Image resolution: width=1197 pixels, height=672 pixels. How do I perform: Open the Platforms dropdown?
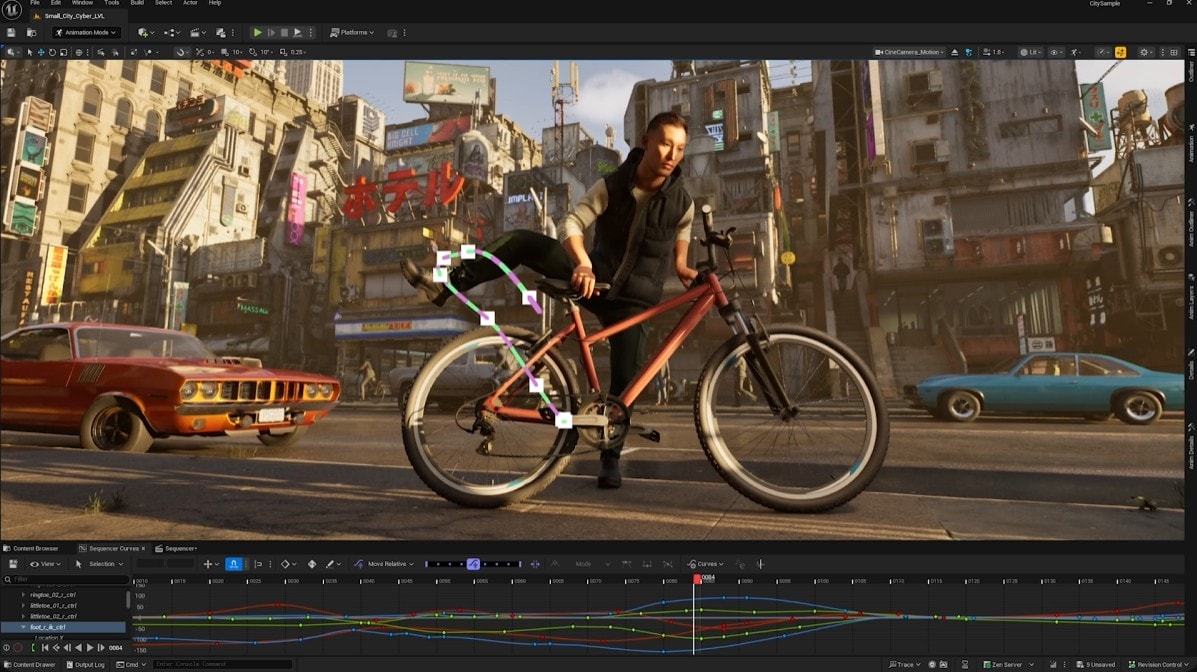pos(352,32)
